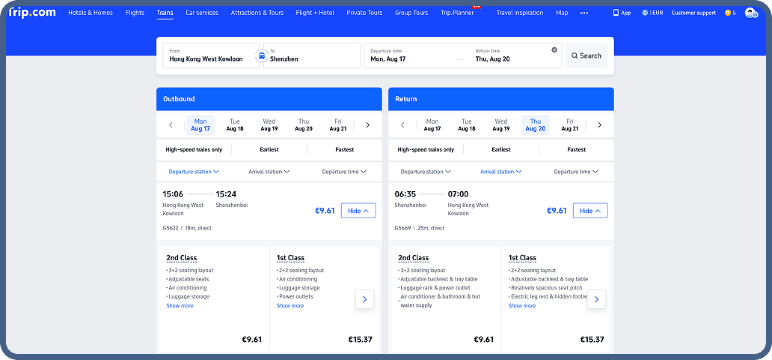
Task: Sort Outbound trains by Fastest
Action: click(x=344, y=150)
